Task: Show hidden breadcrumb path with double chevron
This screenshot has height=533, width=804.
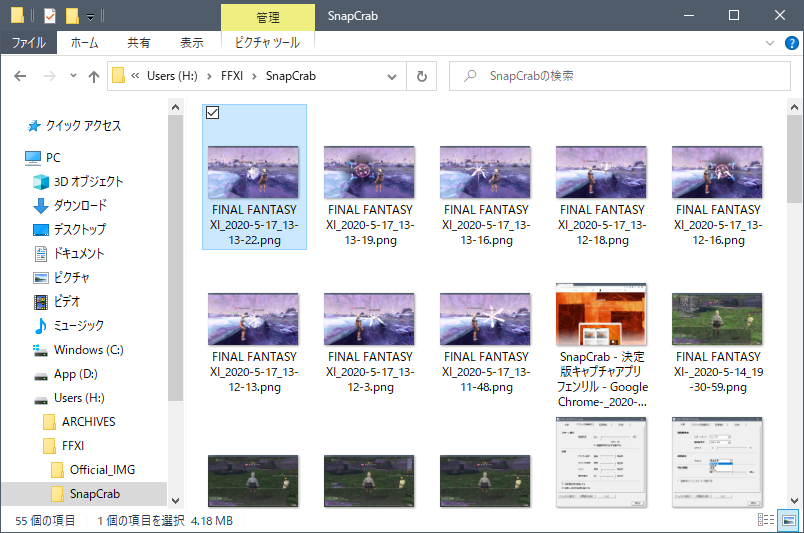Action: pos(135,76)
